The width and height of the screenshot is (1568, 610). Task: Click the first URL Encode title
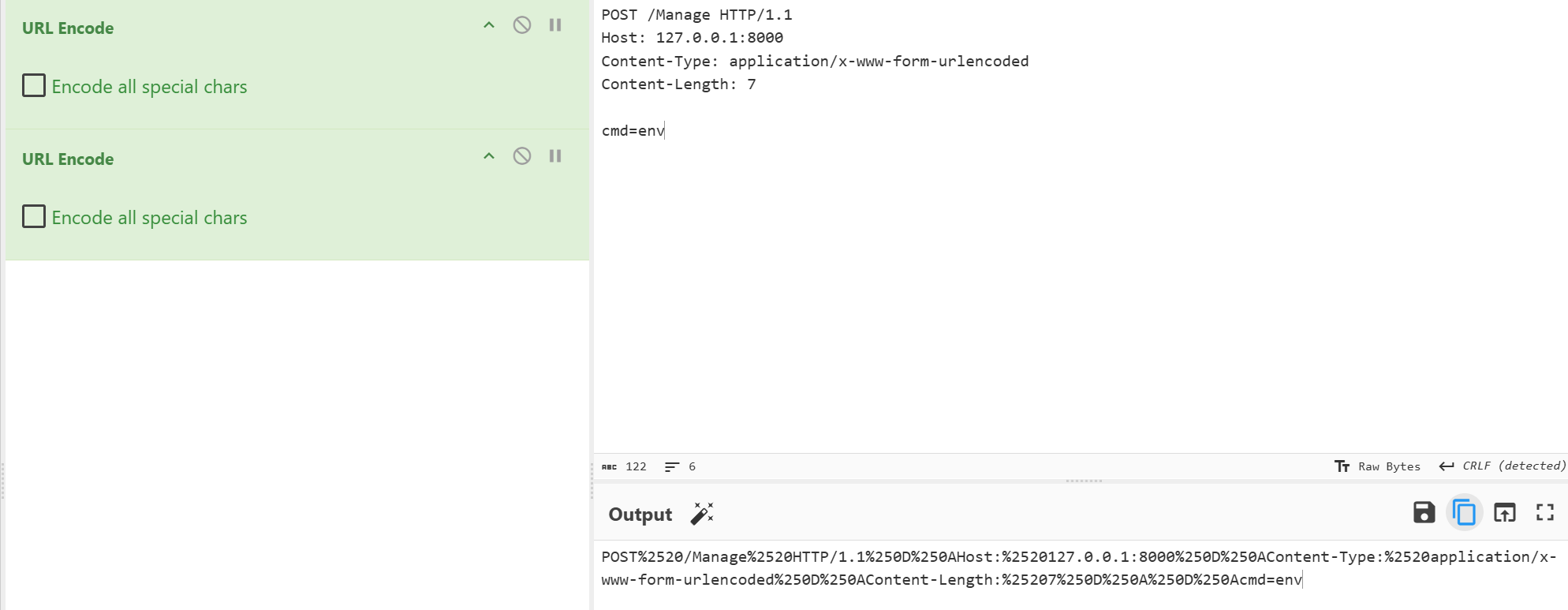click(68, 28)
